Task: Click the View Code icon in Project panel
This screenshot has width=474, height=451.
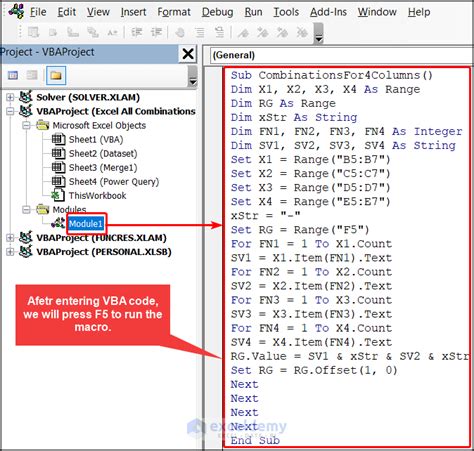Action: [13, 75]
